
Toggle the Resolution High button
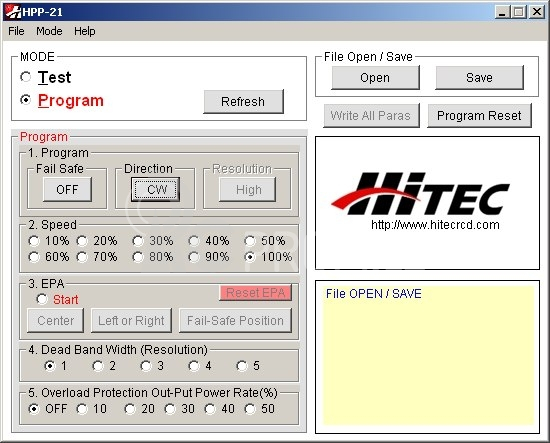[x=248, y=189]
